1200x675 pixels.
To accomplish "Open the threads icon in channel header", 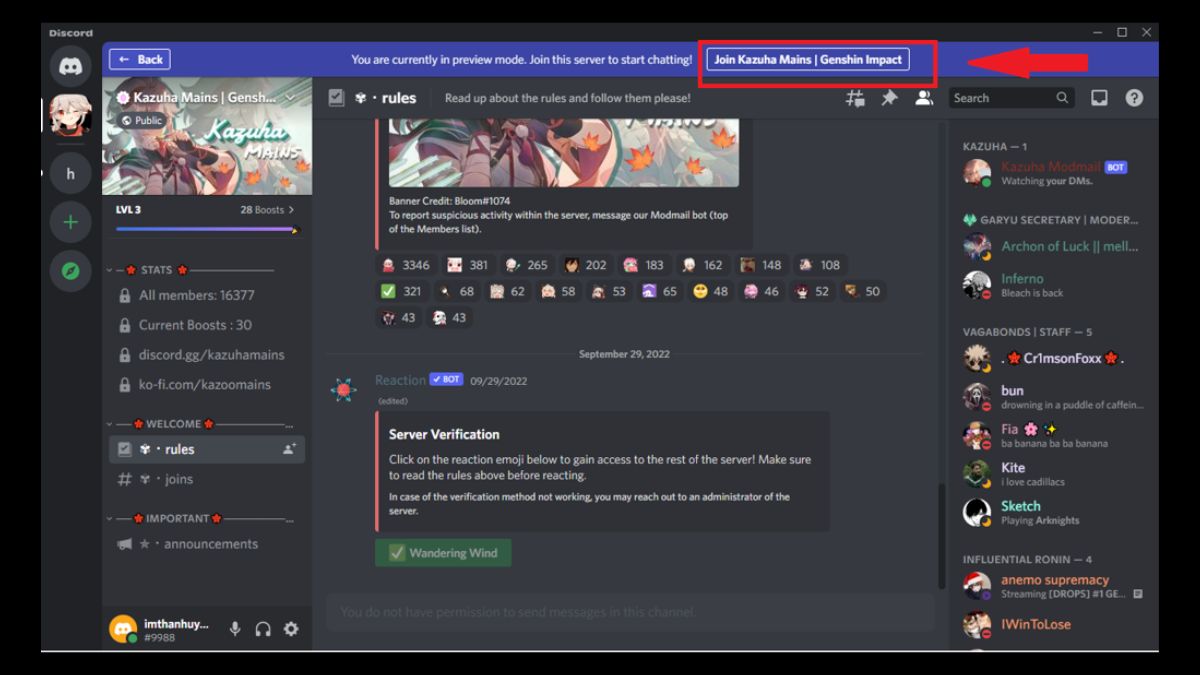I will (x=855, y=97).
